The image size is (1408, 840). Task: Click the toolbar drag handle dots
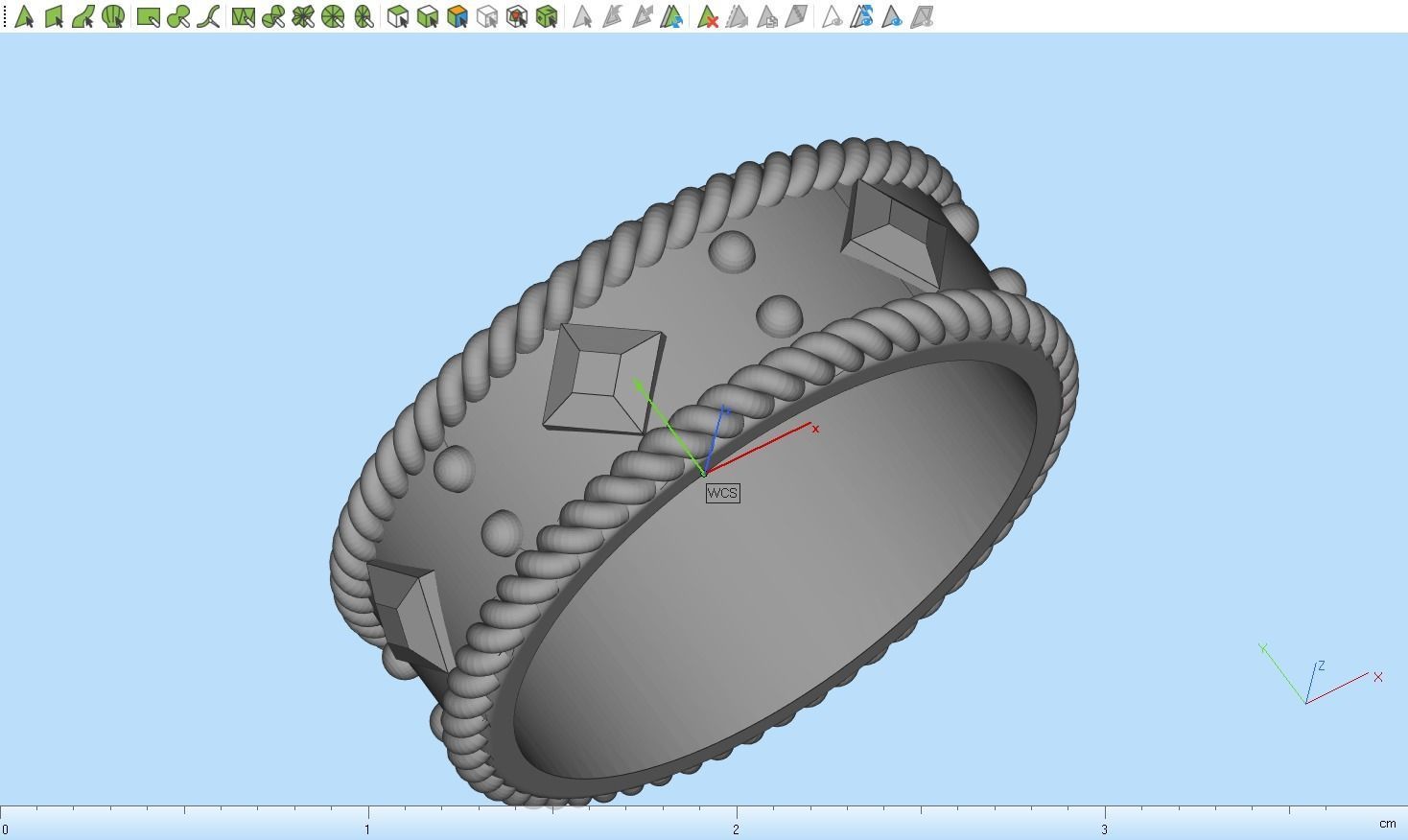click(x=5, y=16)
